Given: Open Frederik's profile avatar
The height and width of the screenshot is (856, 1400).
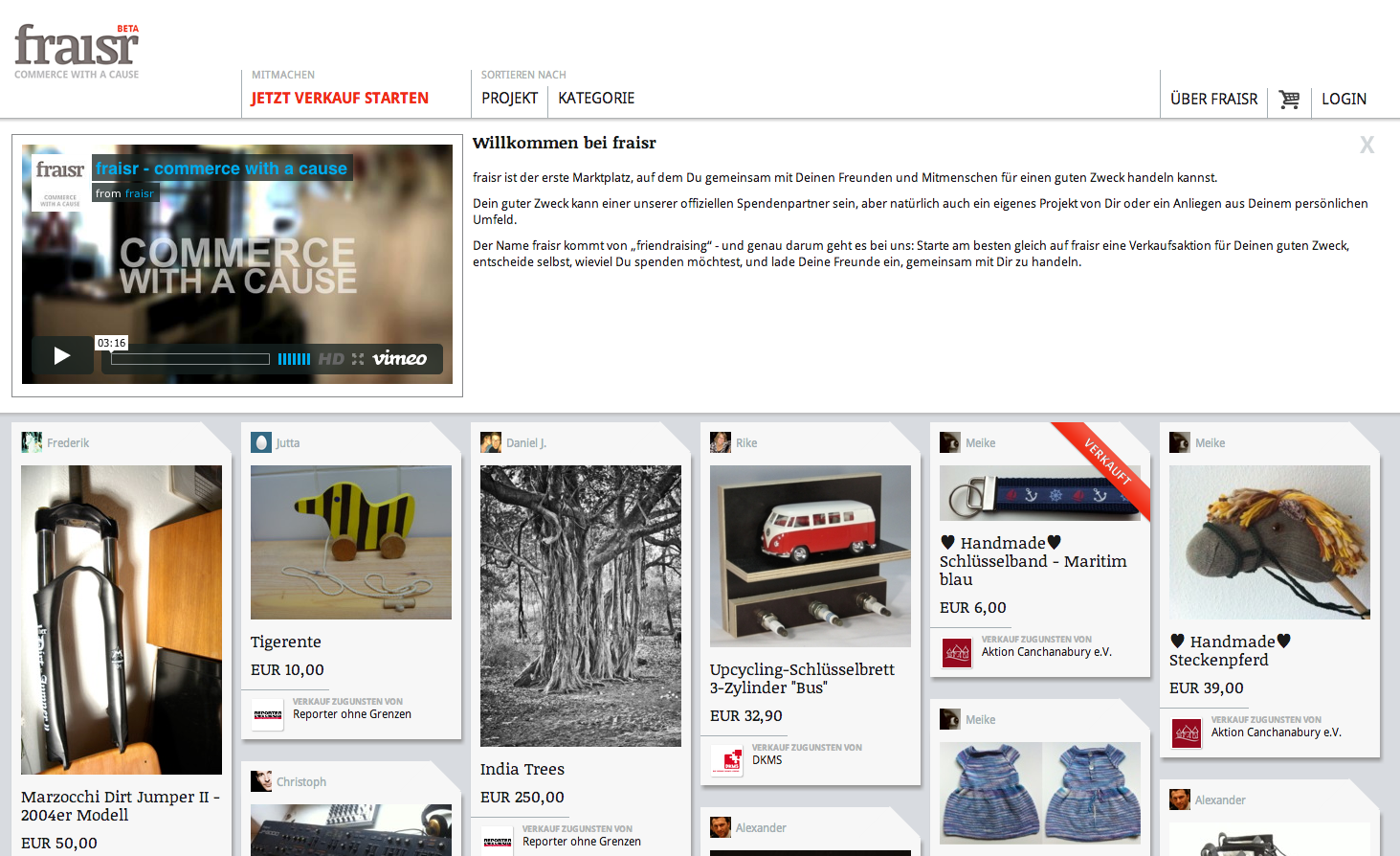Looking at the screenshot, I should pyautogui.click(x=32, y=442).
